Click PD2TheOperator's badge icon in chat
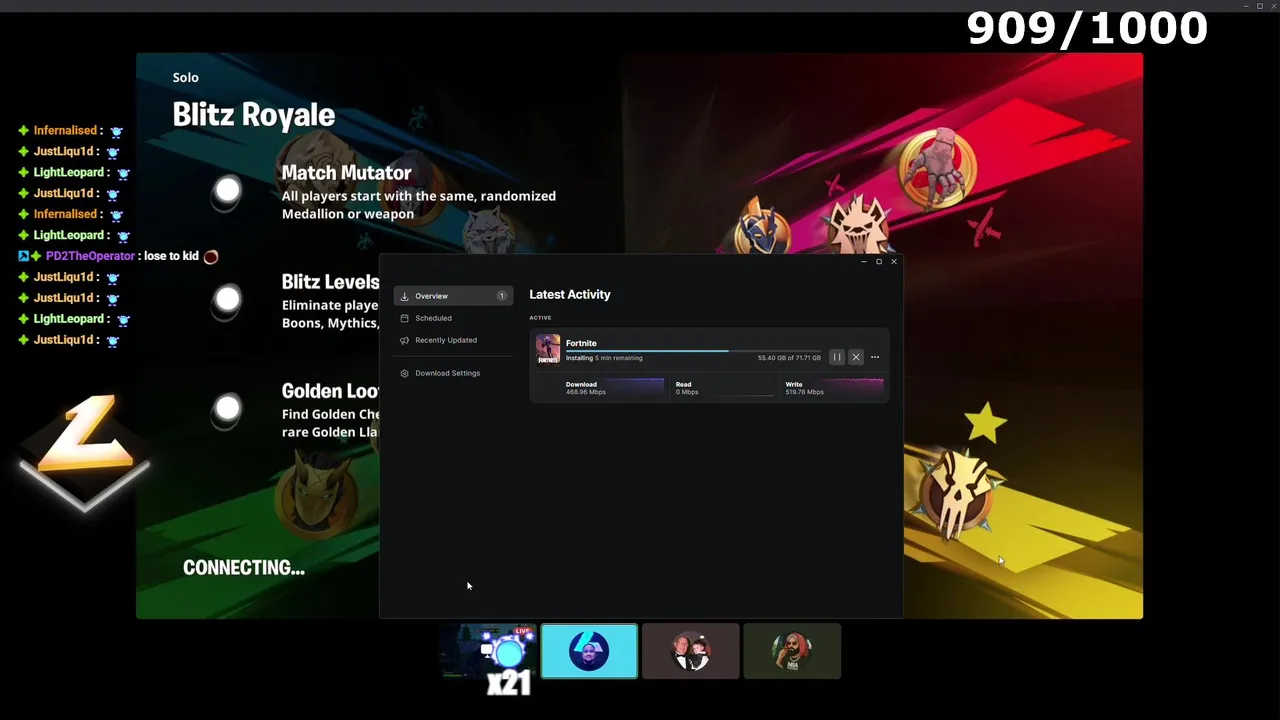This screenshot has height=720, width=1280. 23,256
